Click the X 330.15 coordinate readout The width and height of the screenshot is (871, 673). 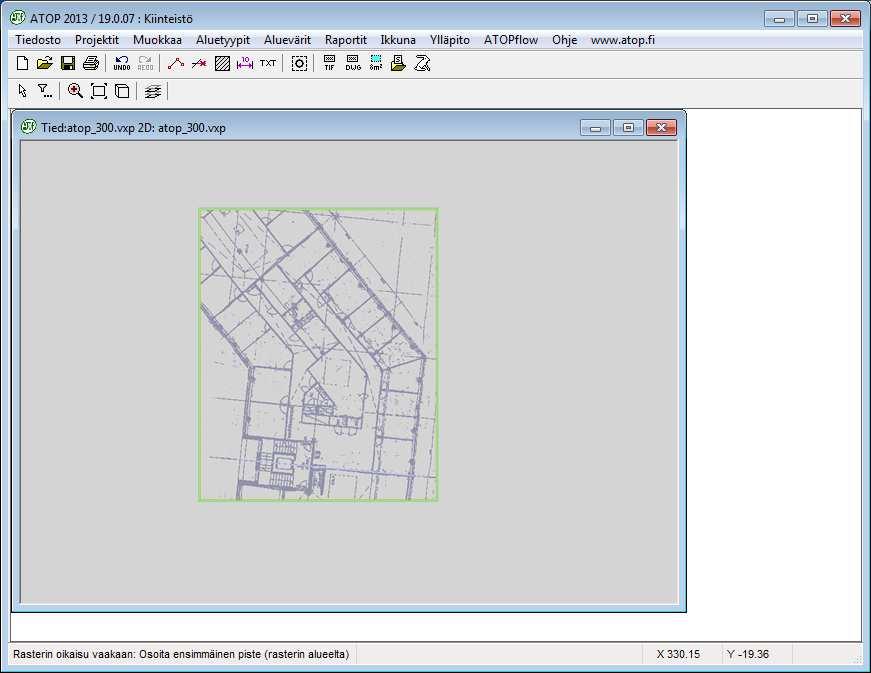(678, 654)
